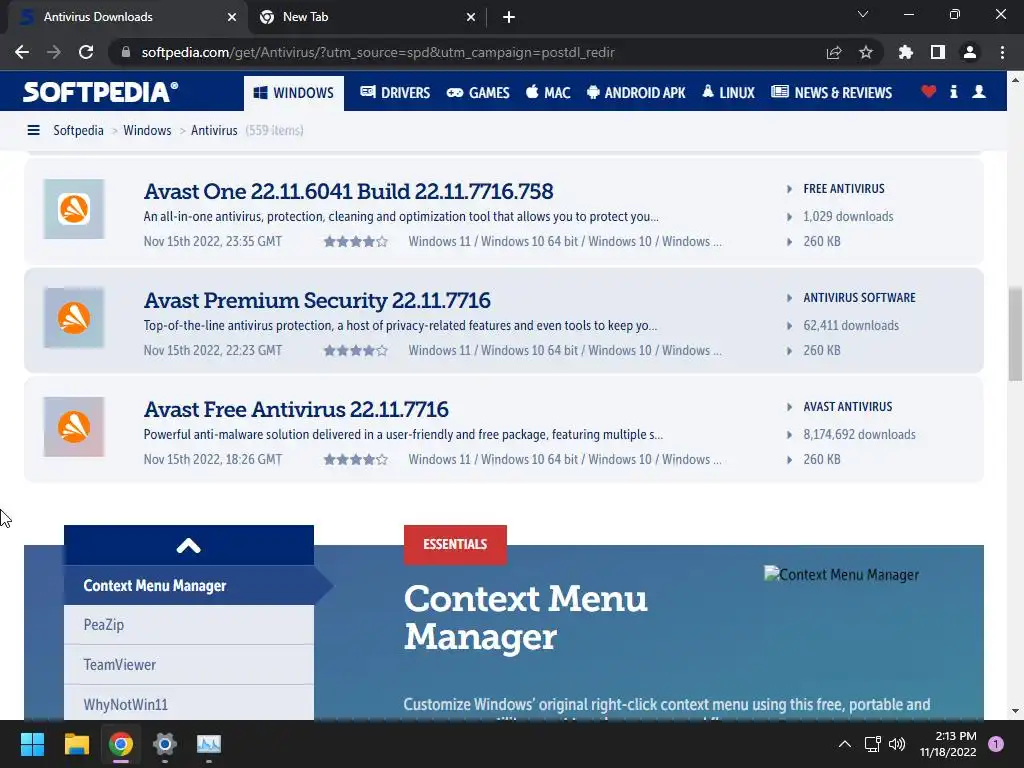Click the Avast Premium Security app icon
Image resolution: width=1024 pixels, height=768 pixels.
(74, 318)
